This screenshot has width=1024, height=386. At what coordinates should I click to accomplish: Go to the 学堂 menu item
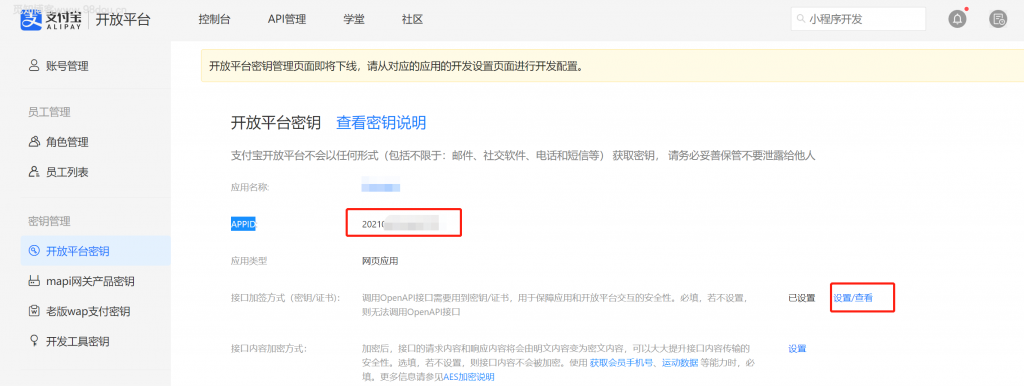coord(354,20)
